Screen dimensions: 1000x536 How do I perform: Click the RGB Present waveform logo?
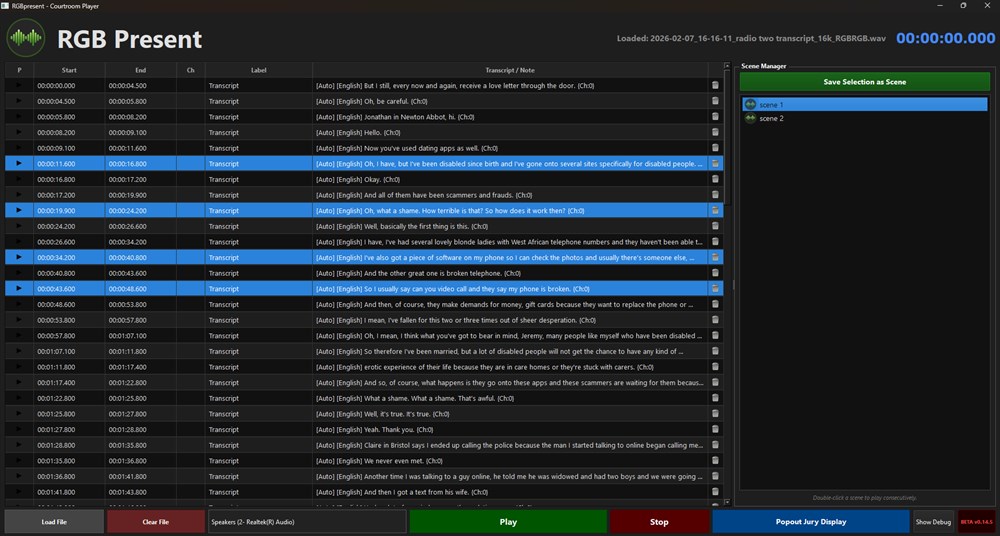click(x=26, y=38)
